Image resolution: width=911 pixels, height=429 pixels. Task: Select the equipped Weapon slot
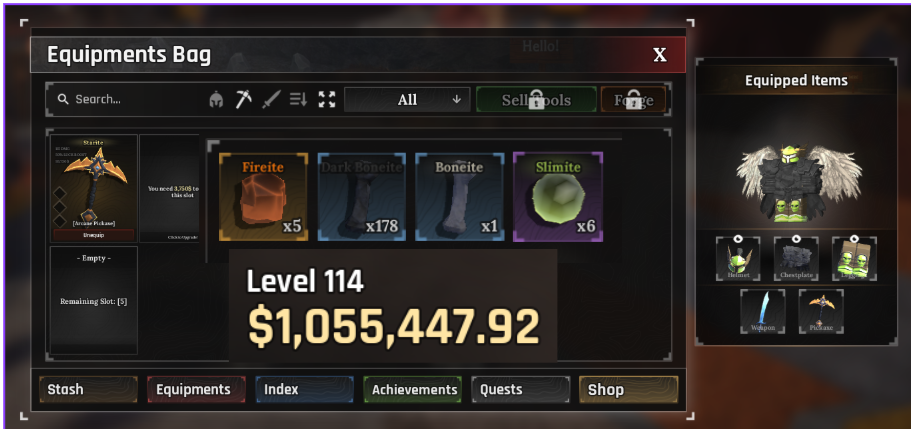(x=762, y=312)
